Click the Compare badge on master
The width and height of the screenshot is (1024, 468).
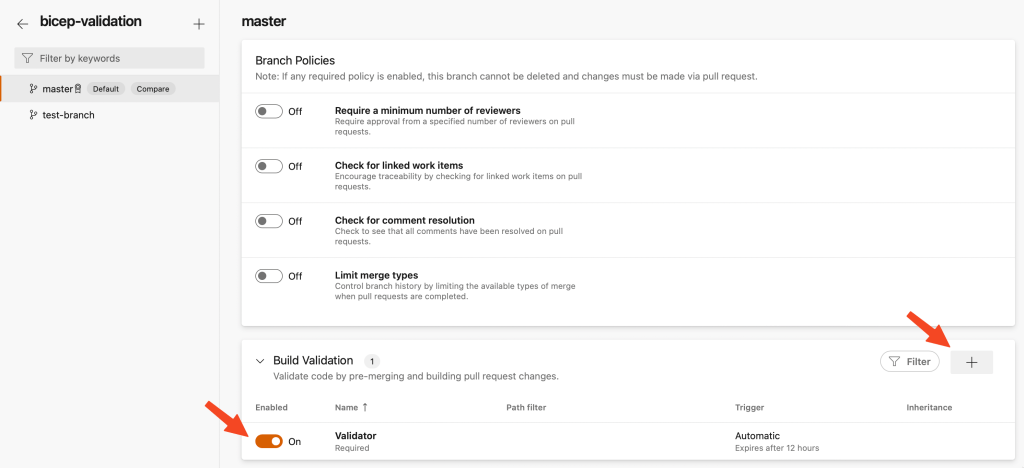[153, 89]
